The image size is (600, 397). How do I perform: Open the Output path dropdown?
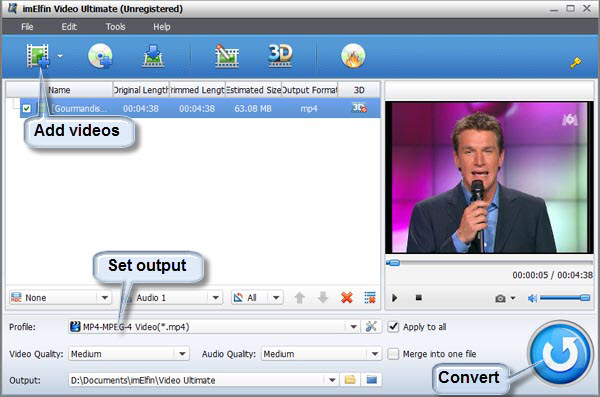click(332, 380)
